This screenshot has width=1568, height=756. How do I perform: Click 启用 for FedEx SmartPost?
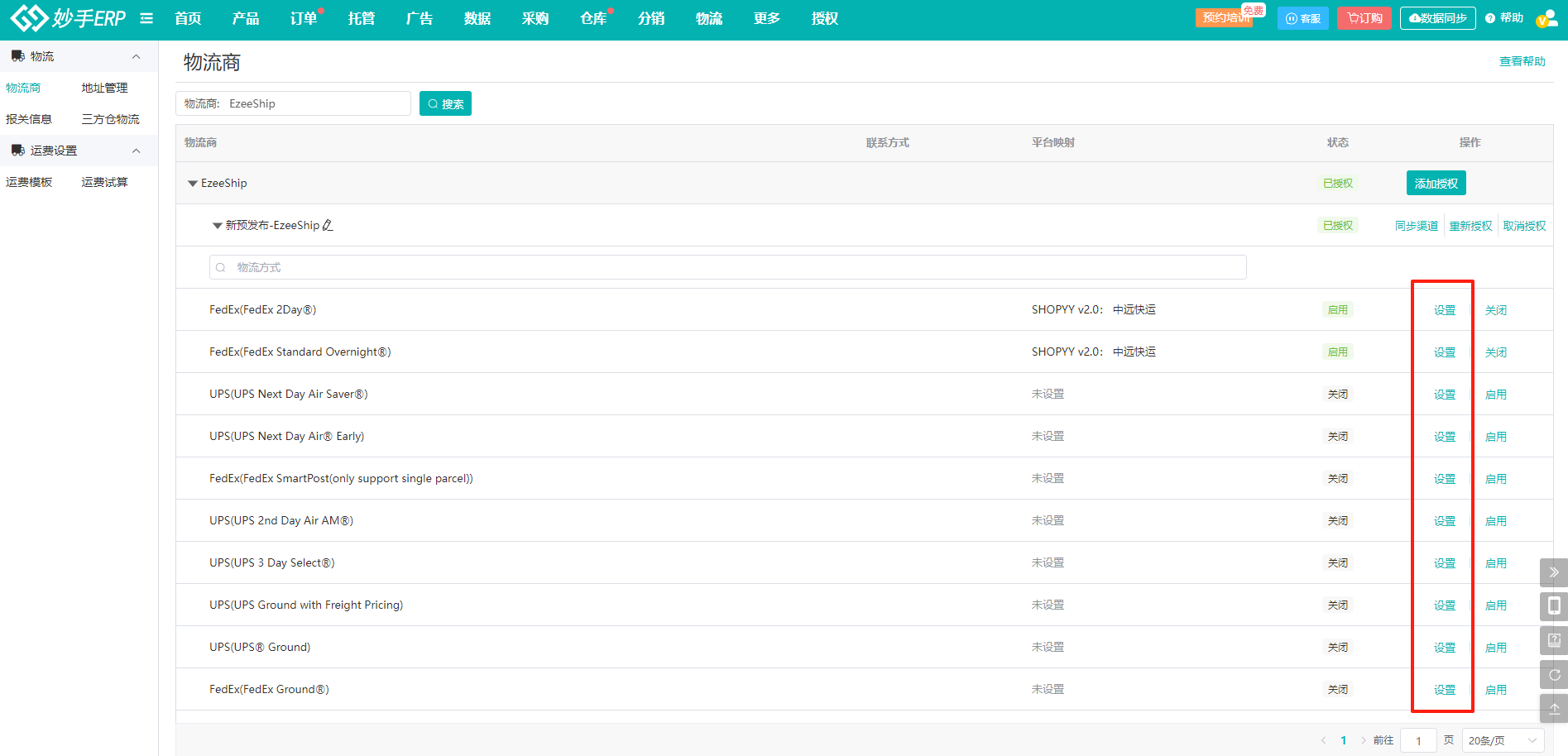[1496, 479]
